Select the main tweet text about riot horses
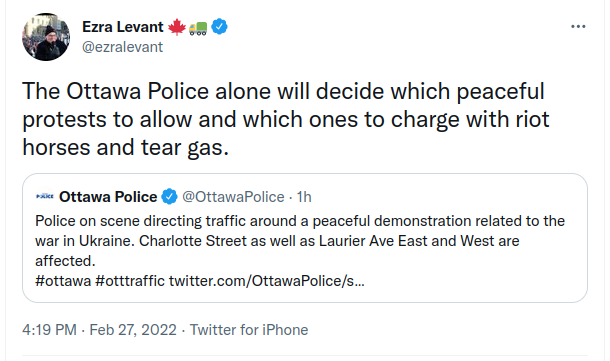The width and height of the screenshot is (610, 361). (x=286, y=119)
